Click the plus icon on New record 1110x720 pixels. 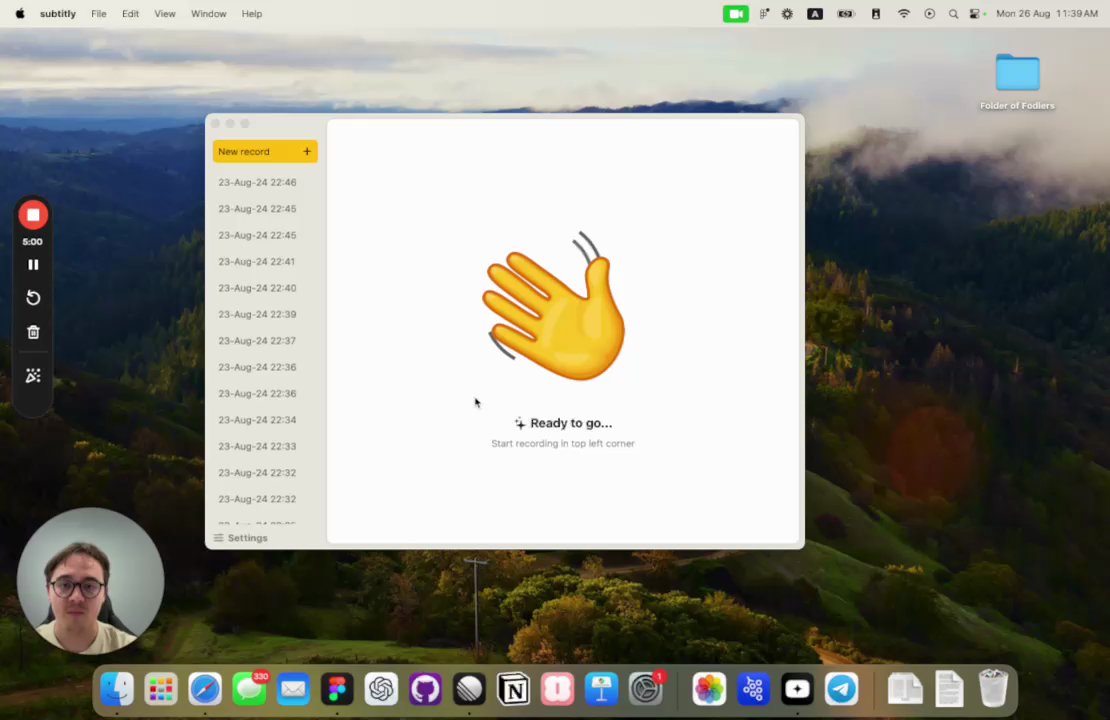click(307, 152)
